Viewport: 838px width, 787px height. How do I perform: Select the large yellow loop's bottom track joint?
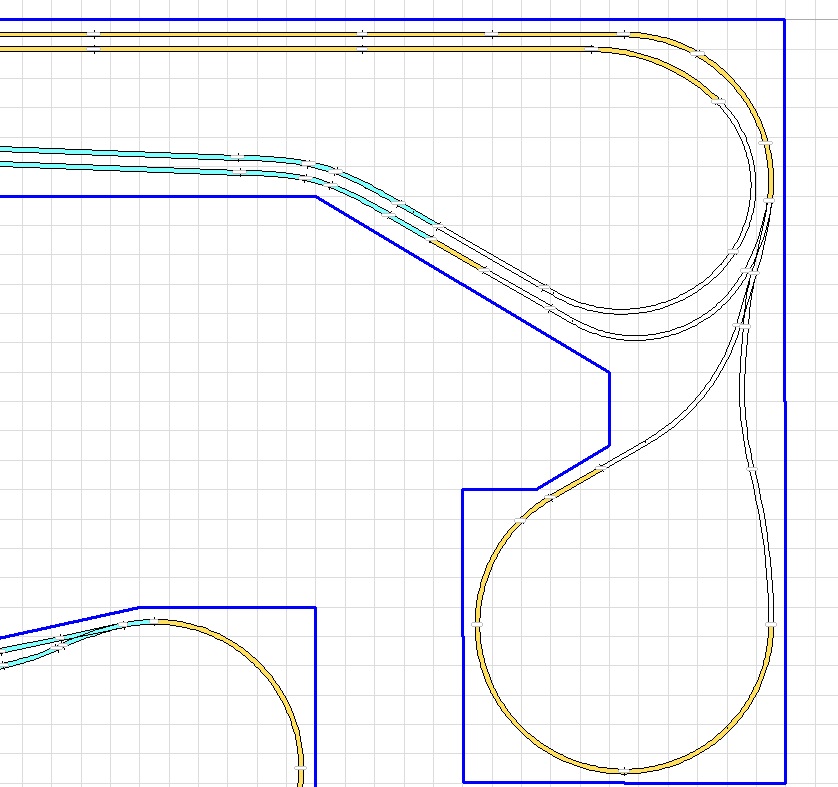[x=624, y=771]
